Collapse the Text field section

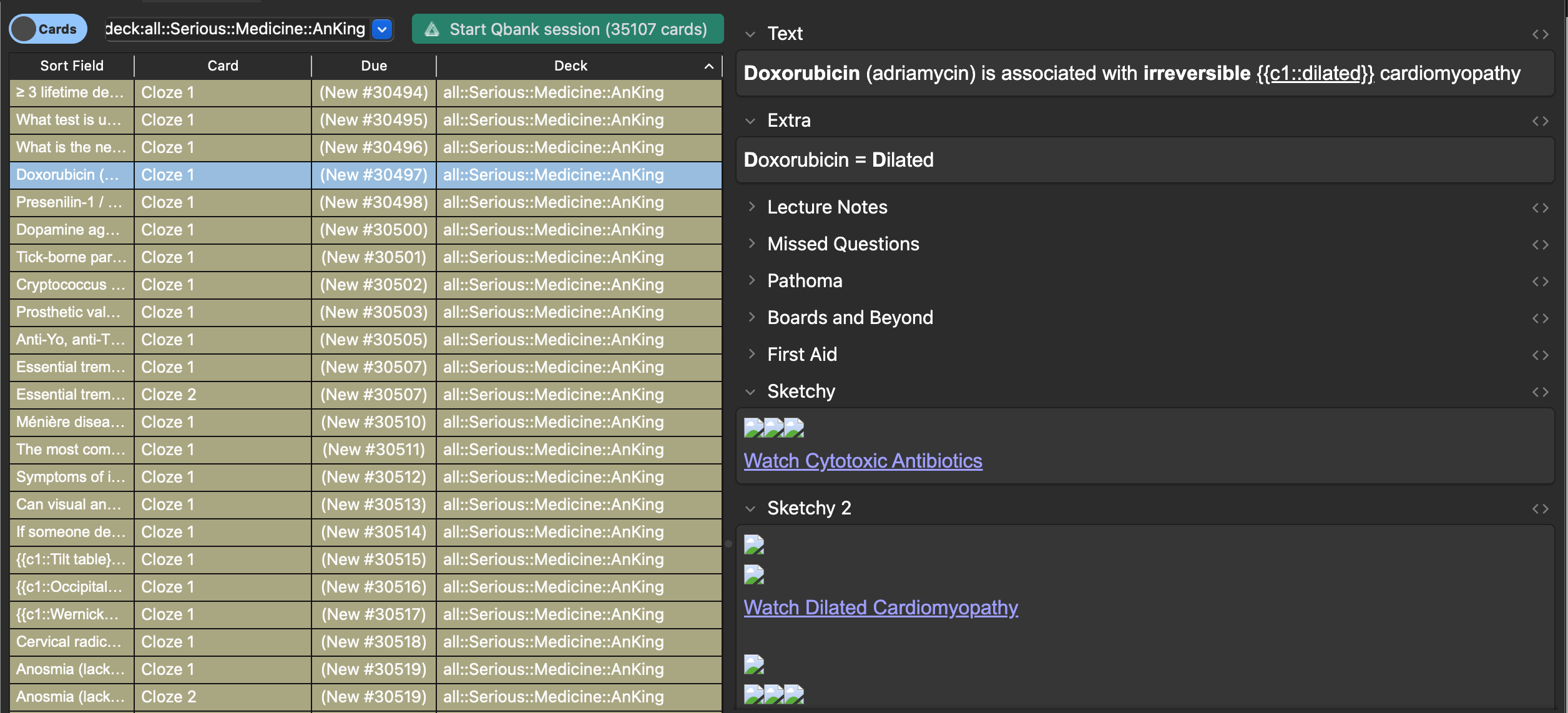tap(751, 34)
